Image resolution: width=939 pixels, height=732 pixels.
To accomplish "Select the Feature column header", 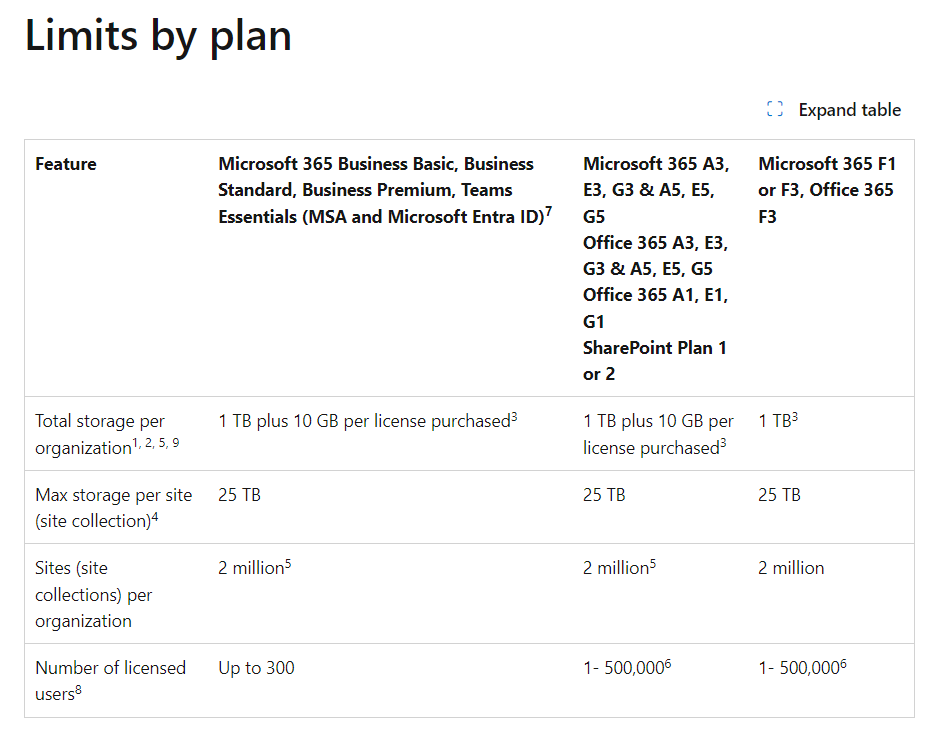I will pos(66,164).
